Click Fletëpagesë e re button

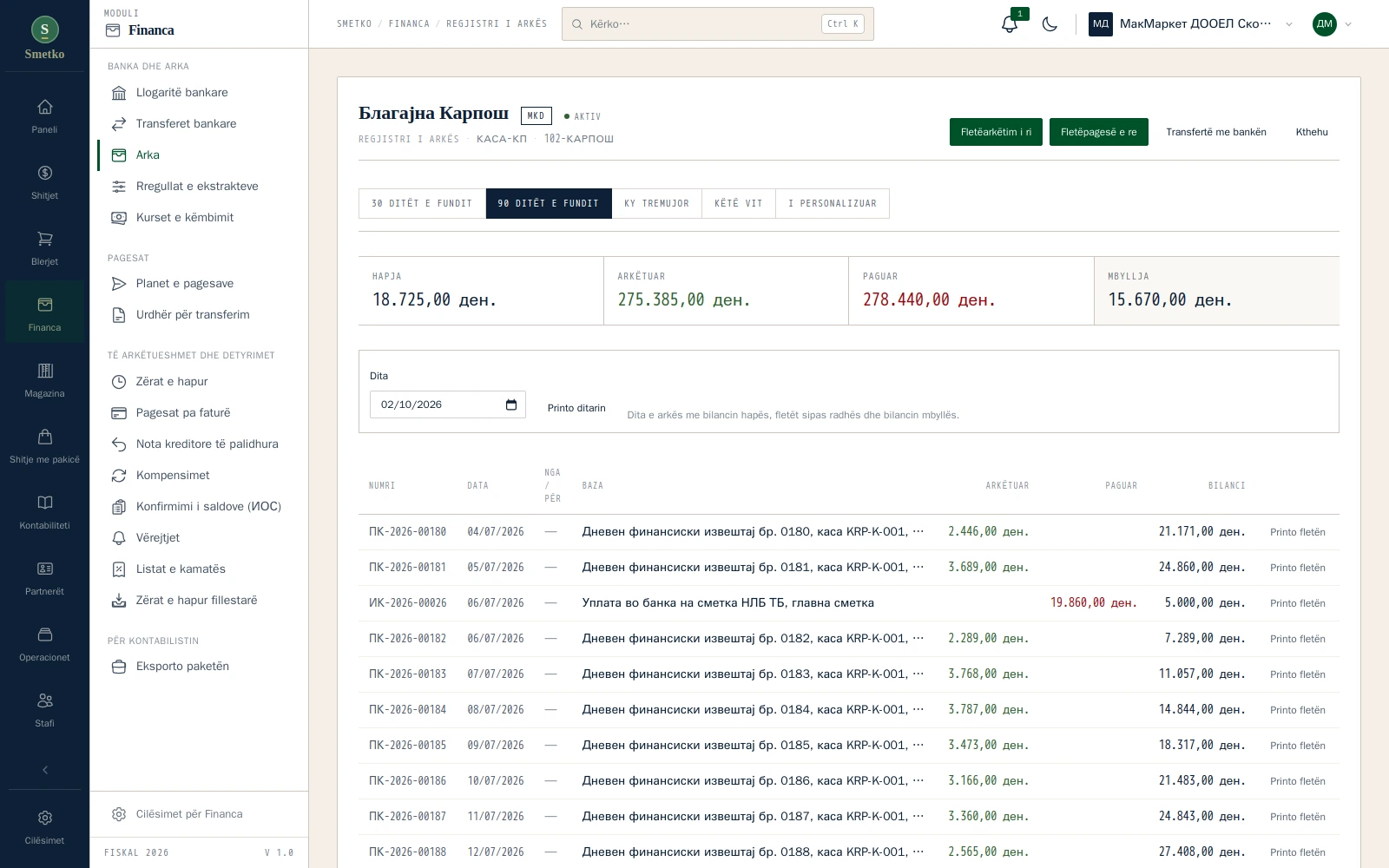pos(1098,132)
